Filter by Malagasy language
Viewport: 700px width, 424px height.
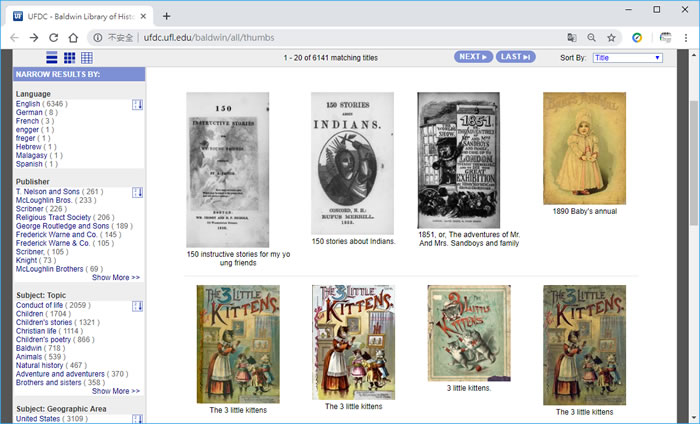point(31,155)
